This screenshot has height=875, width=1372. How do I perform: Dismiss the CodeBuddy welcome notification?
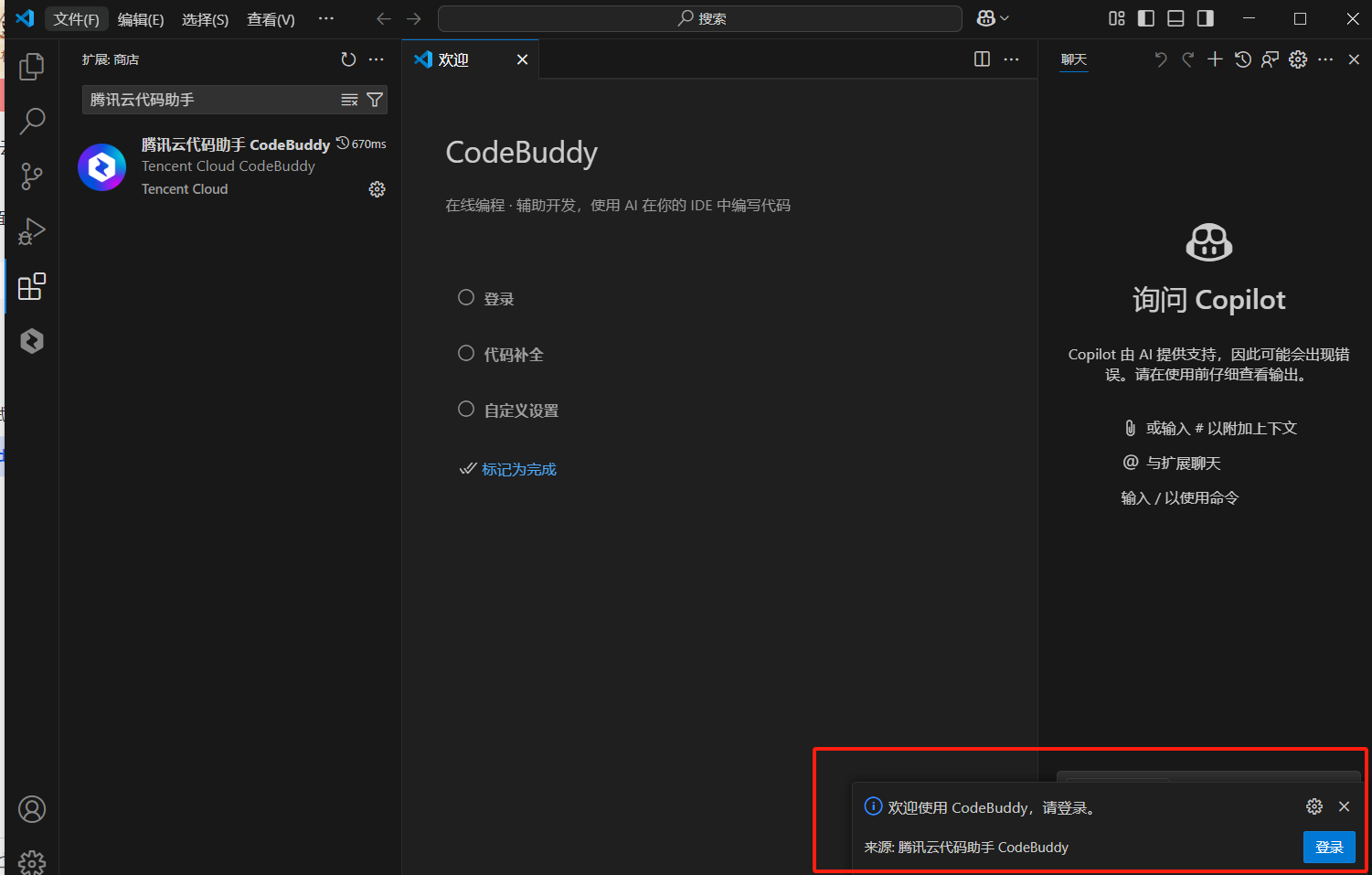pyautogui.click(x=1344, y=806)
